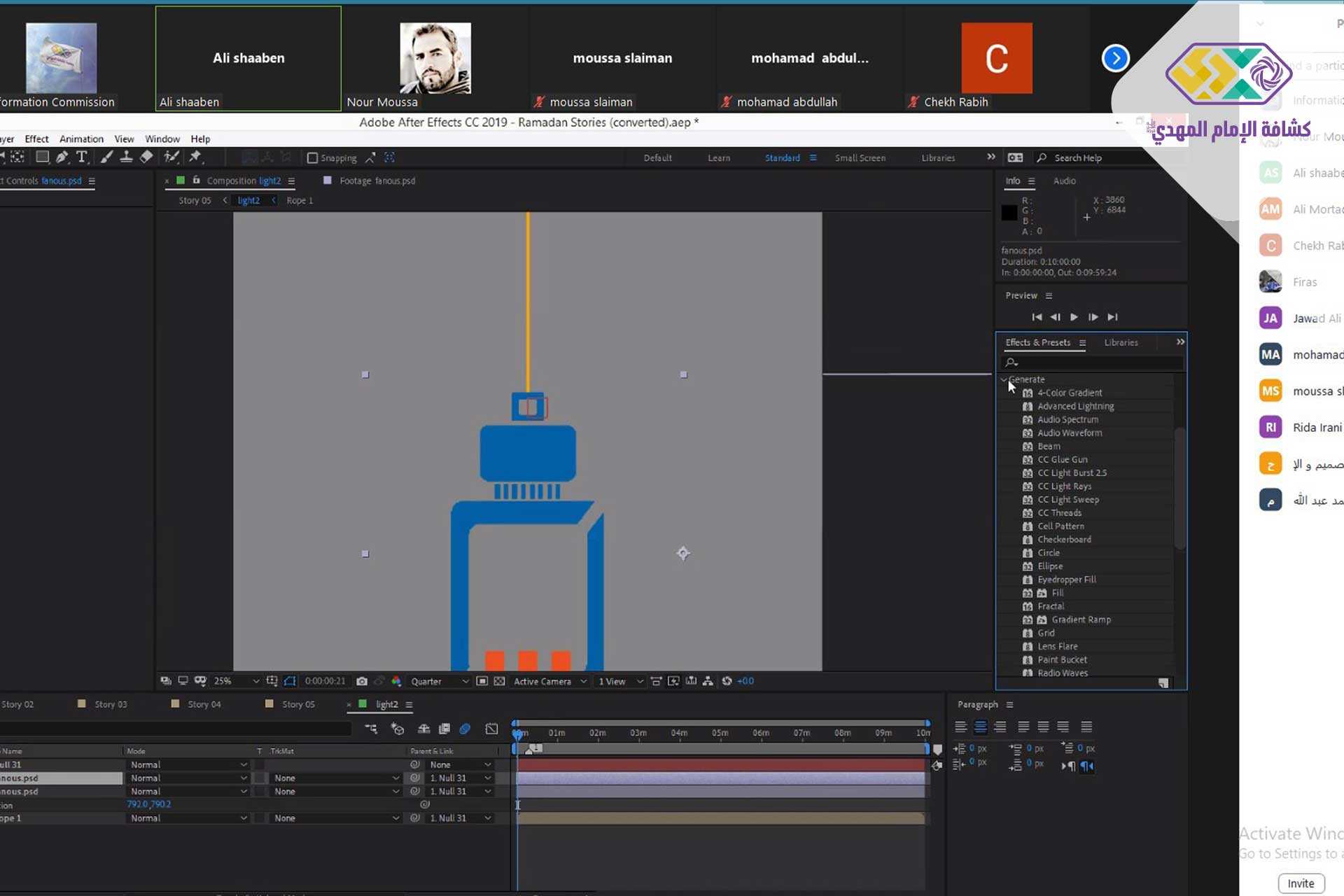This screenshot has height=896, width=1344.
Task: Click the Take Snapshot camera icon
Action: [362, 681]
